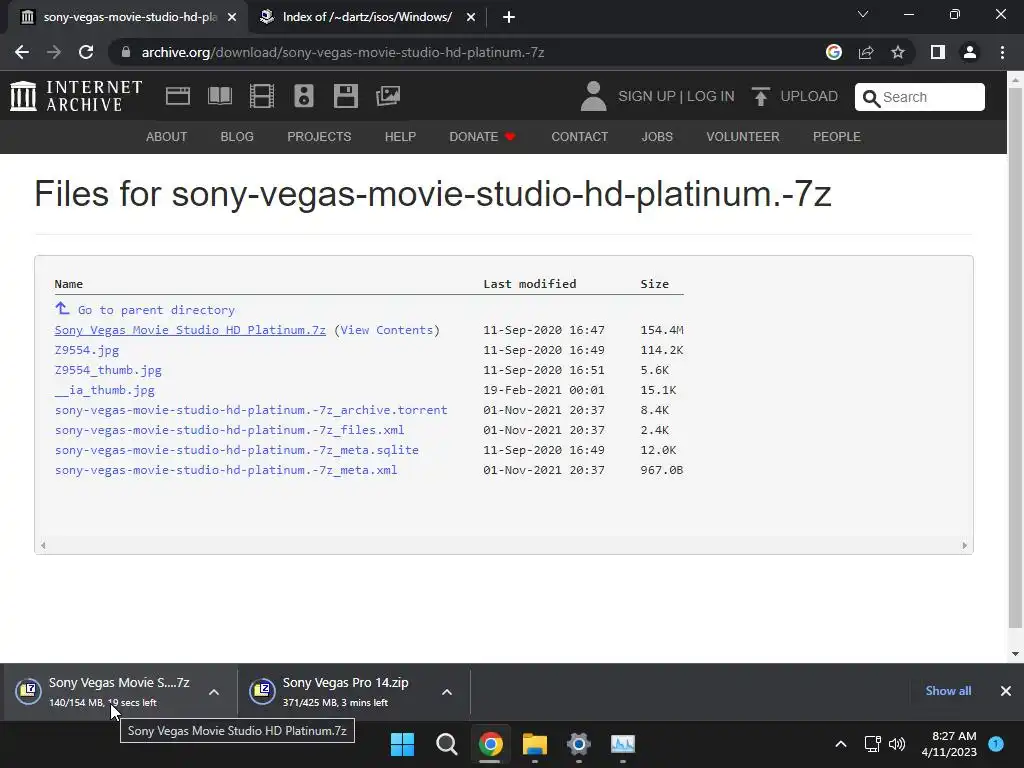Click the upload arrow icon

click(760, 97)
